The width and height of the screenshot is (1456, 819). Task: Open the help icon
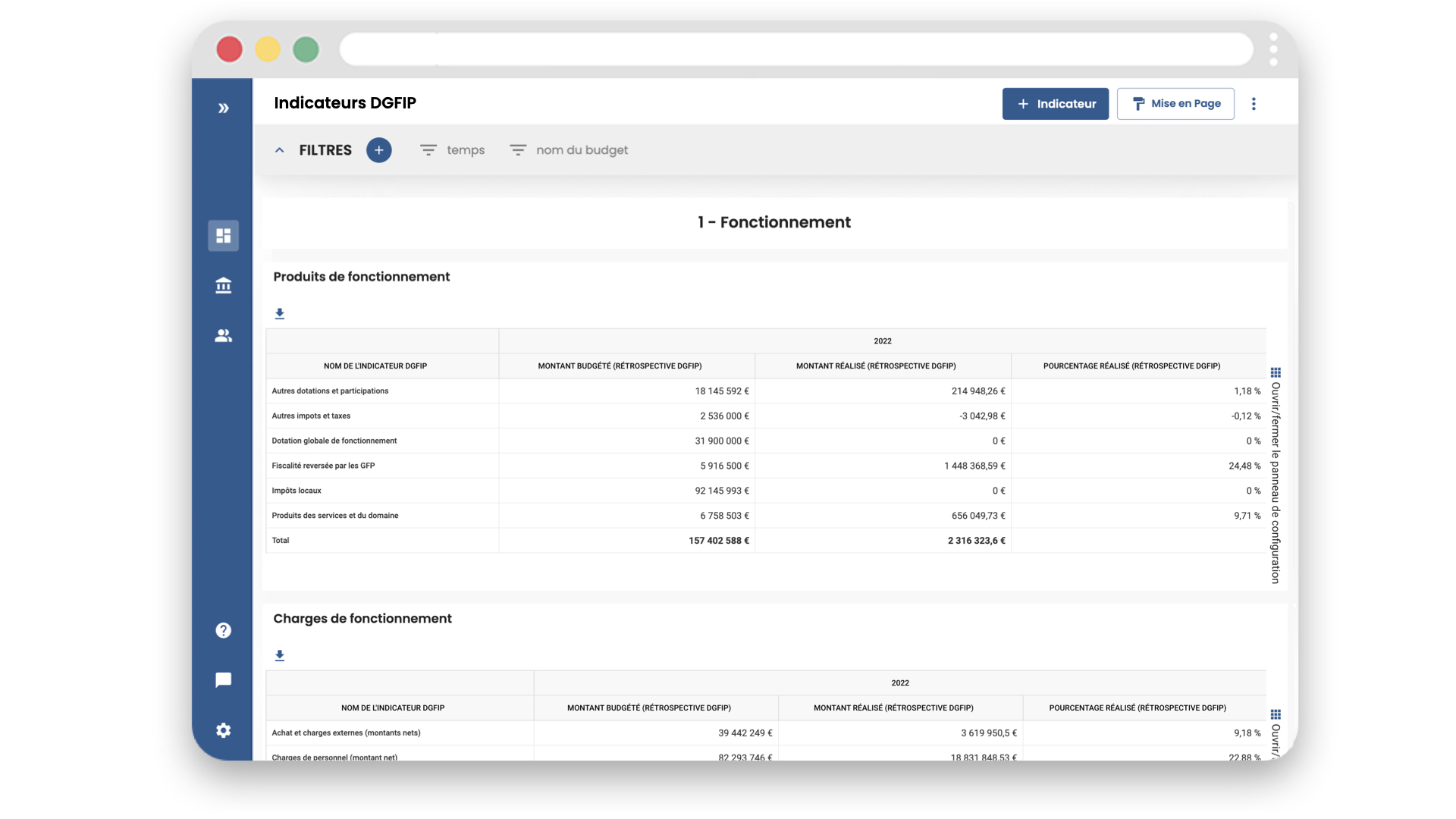pyautogui.click(x=222, y=629)
